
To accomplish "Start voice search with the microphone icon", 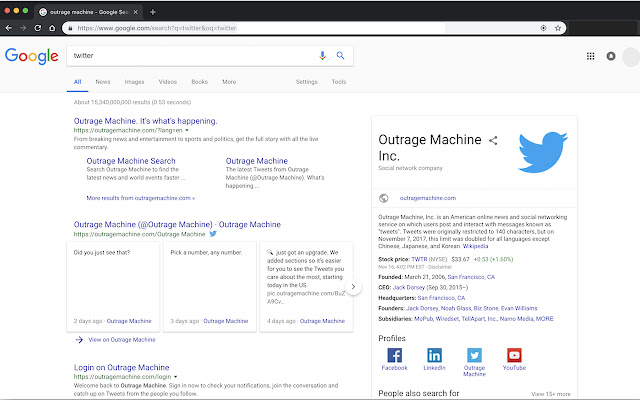I will (x=322, y=56).
